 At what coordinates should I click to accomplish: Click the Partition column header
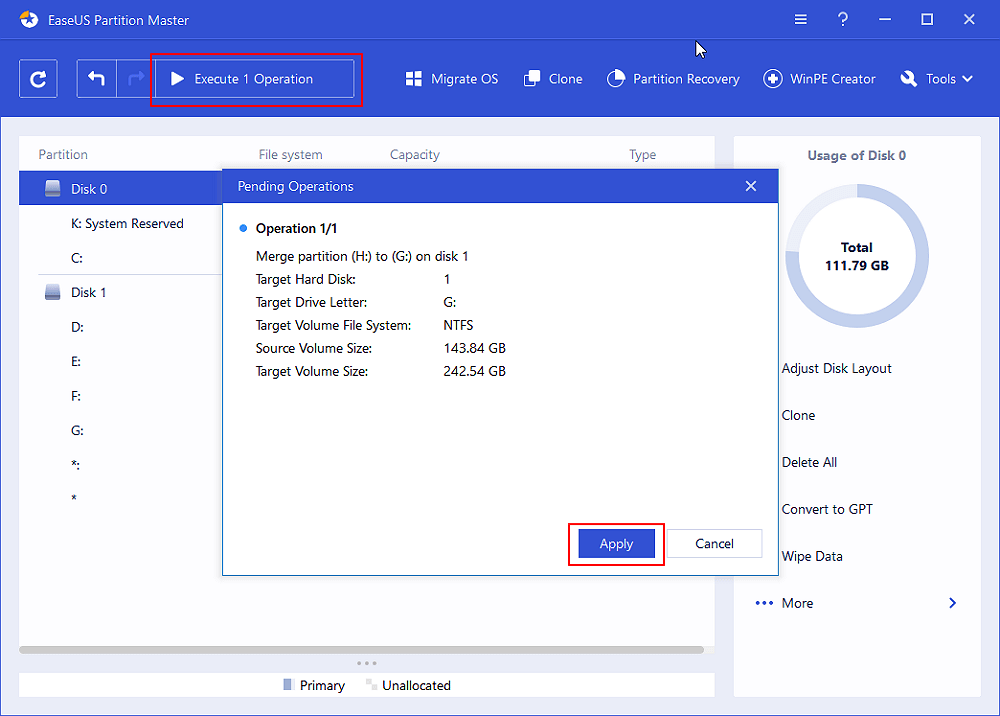[63, 154]
